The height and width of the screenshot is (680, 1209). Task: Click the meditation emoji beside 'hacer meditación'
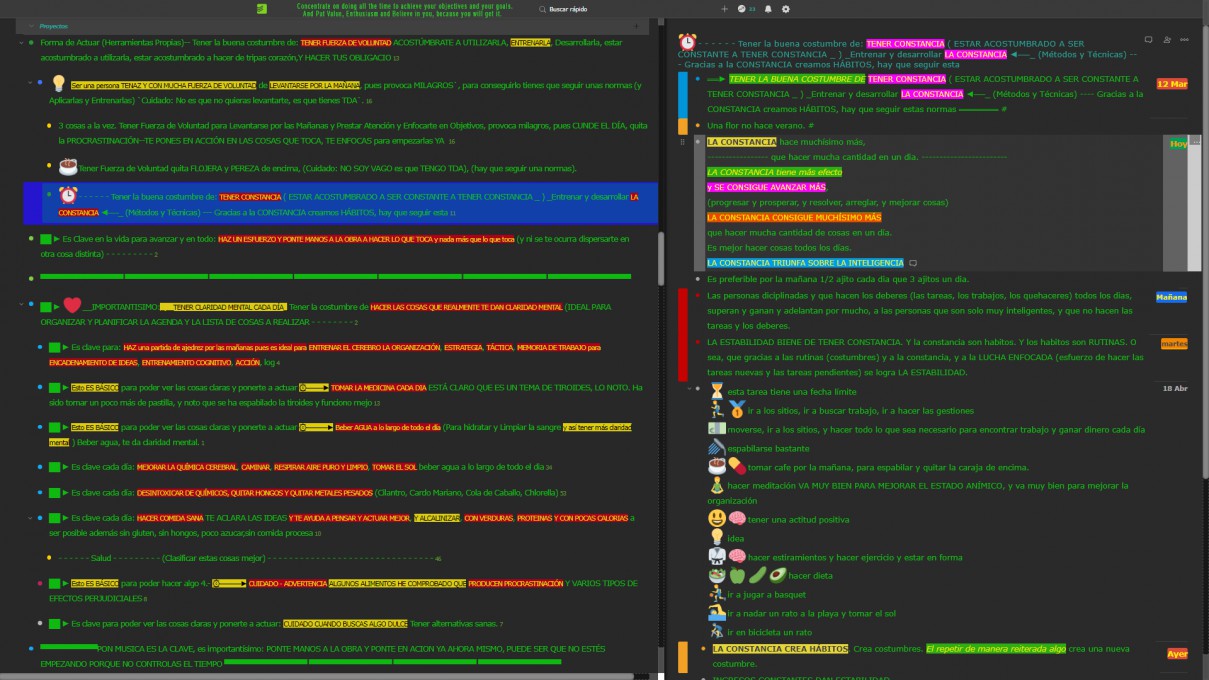(716, 485)
